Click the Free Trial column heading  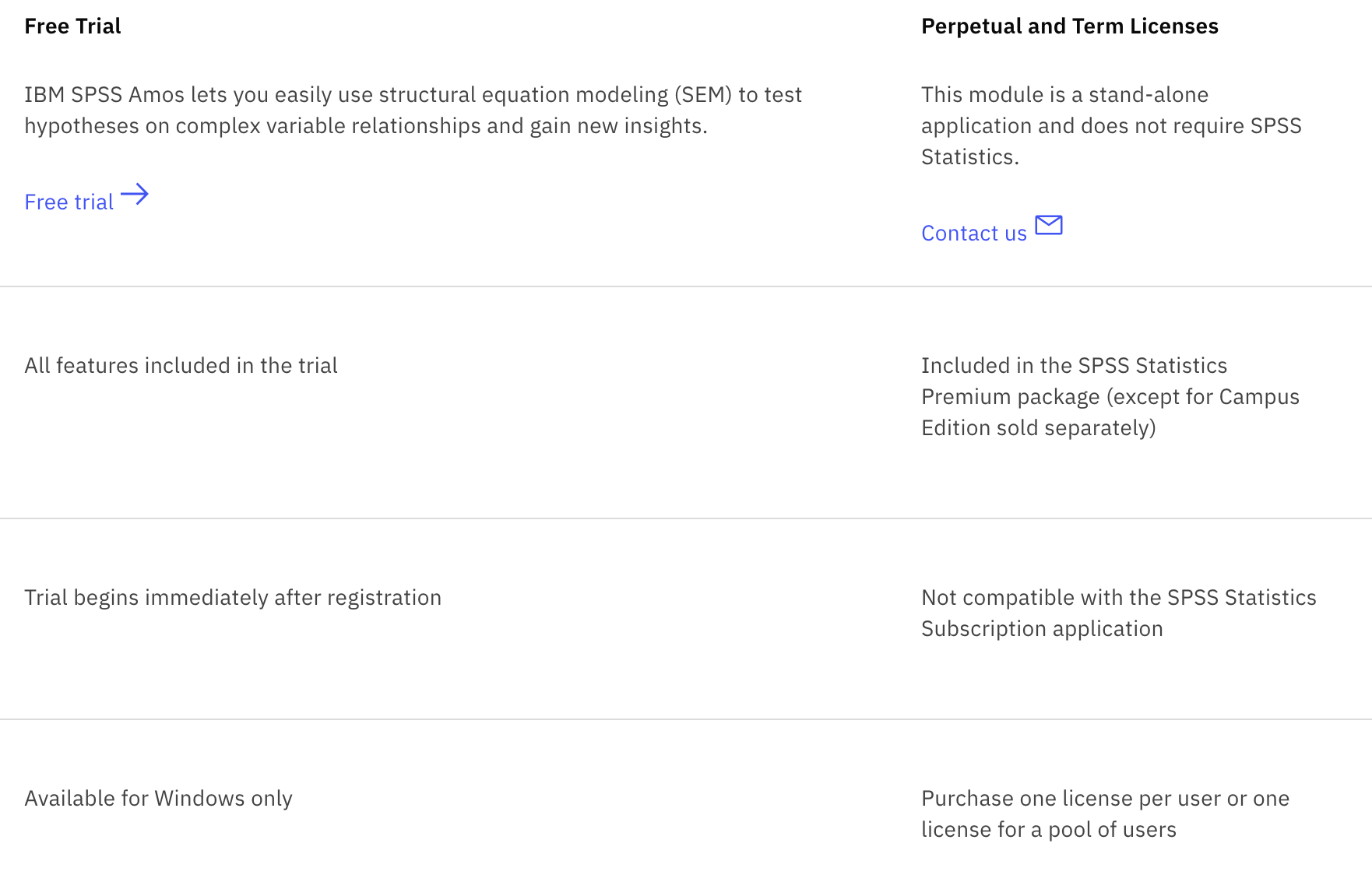(72, 26)
